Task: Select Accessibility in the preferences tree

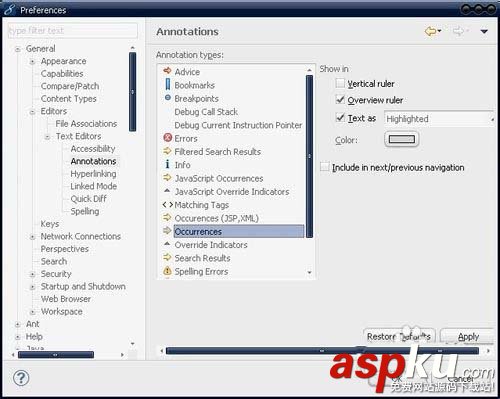Action: click(93, 149)
